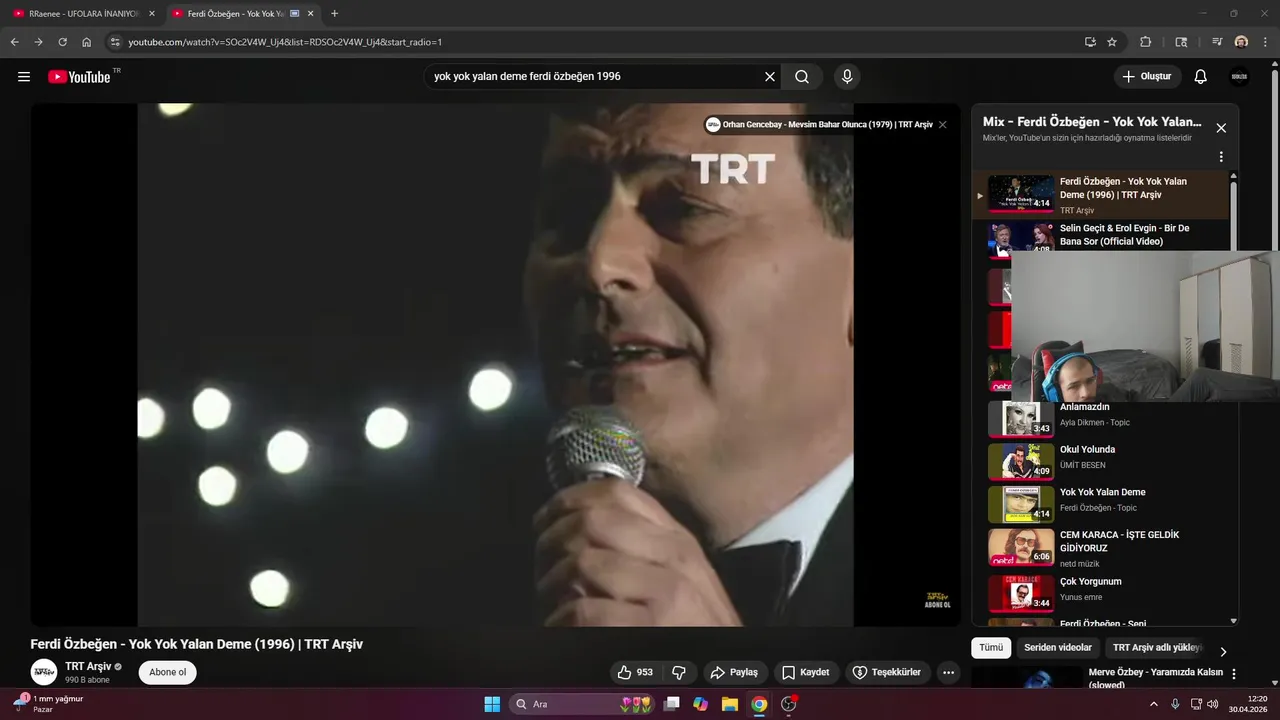This screenshot has height=720, width=1280.
Task: Open the TRT Arşiv channel name link
Action: point(88,666)
